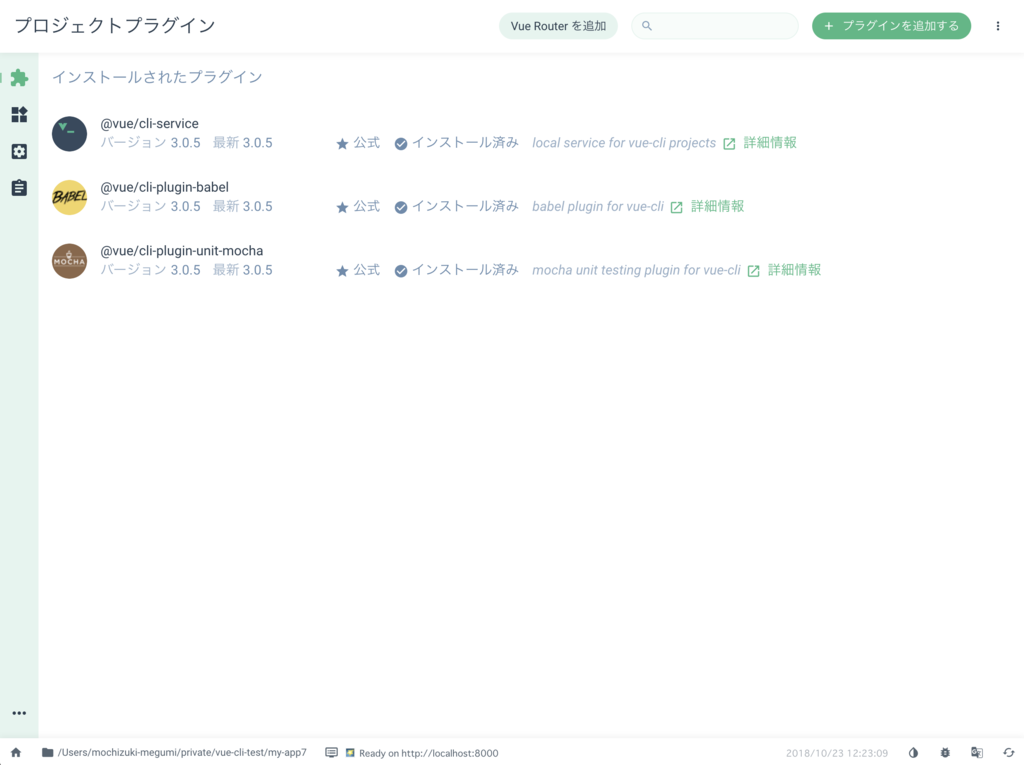Open 詳細情報 link for cli-plugin-unit-mocha
The width and height of the screenshot is (1024, 765).
(x=794, y=270)
